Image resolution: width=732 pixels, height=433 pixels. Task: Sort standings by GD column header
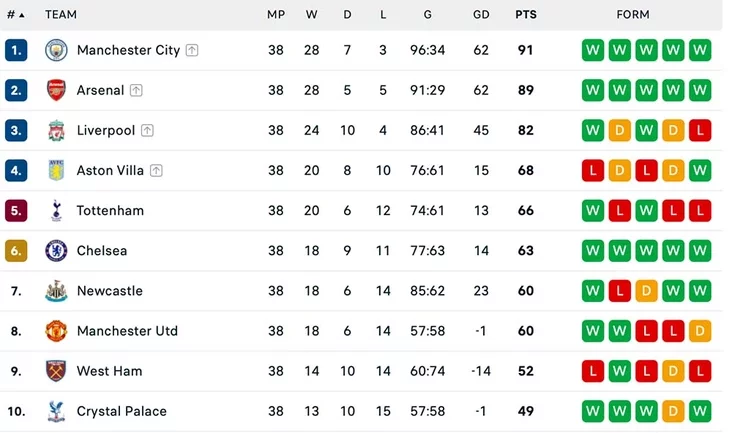coord(481,14)
